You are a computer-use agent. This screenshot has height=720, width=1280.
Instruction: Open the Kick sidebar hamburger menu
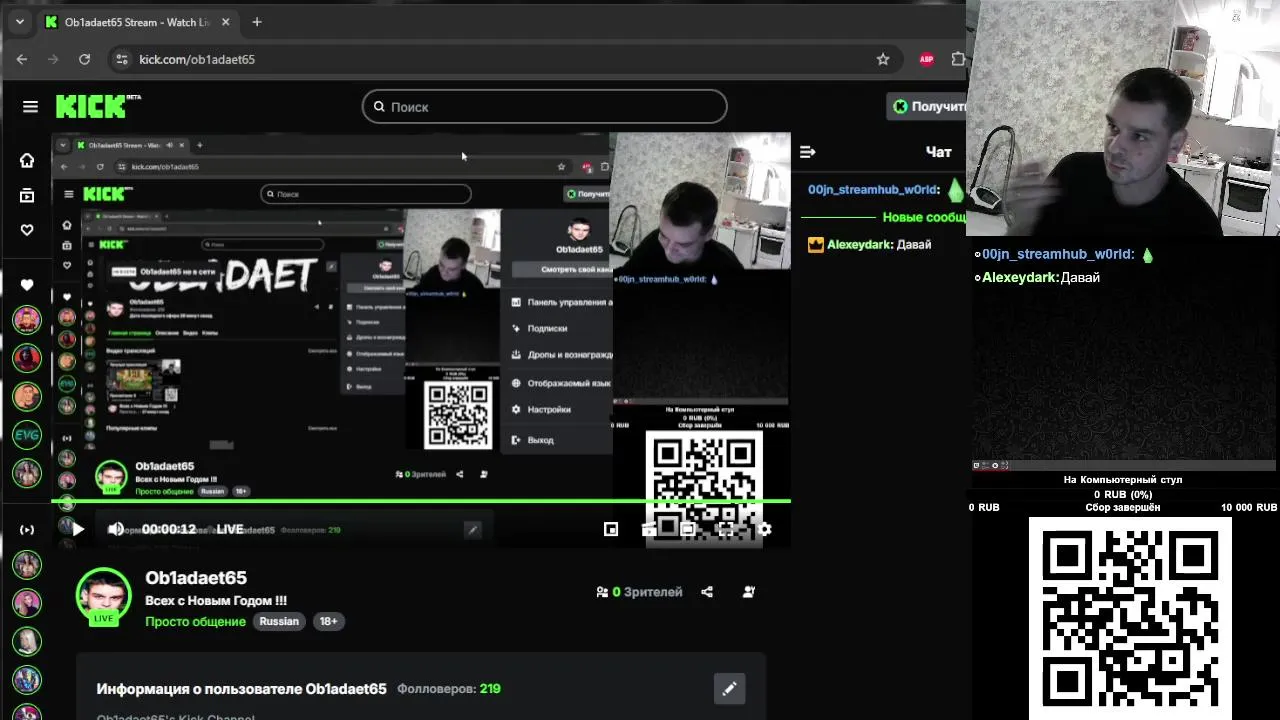(x=30, y=107)
